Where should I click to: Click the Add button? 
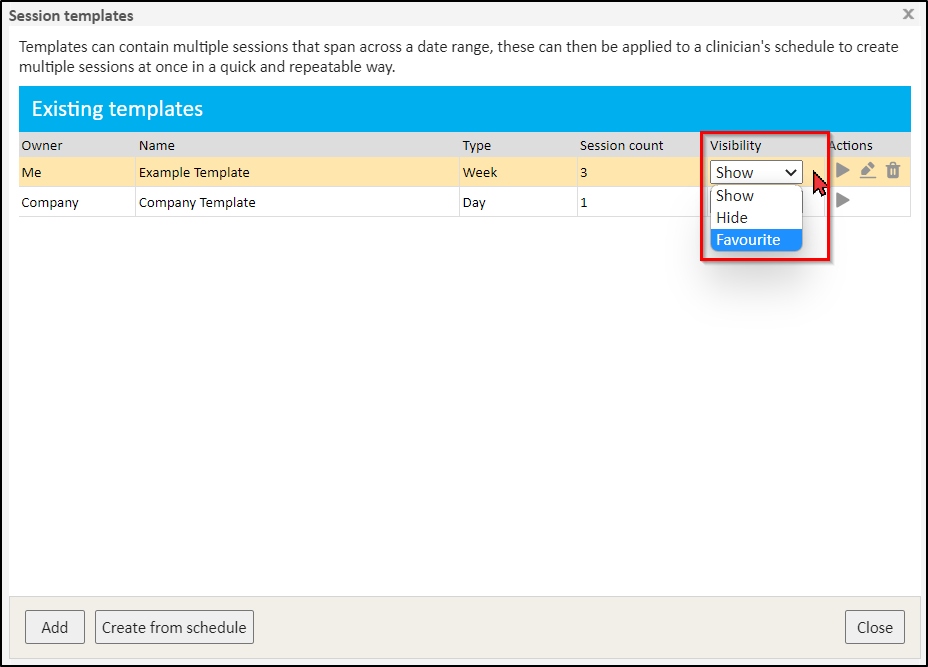pyautogui.click(x=55, y=627)
